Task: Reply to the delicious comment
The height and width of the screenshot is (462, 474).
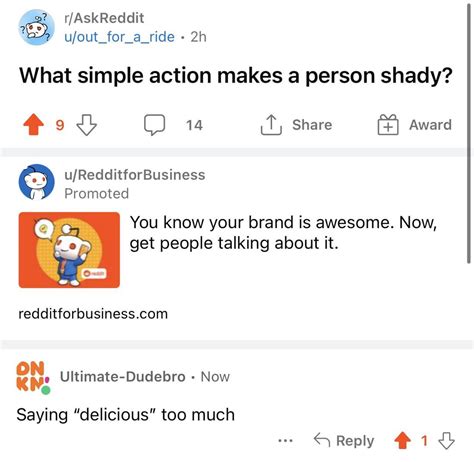Action: point(344,441)
